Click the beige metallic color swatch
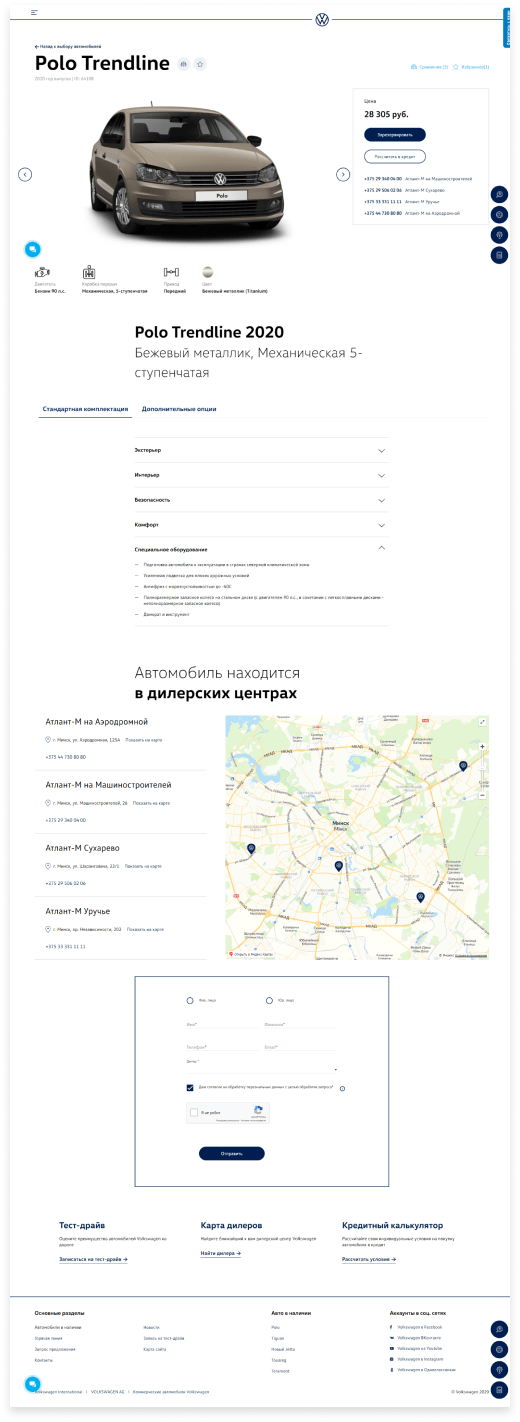Image resolution: width=520 pixels, height=1422 pixels. pyautogui.click(x=208, y=271)
